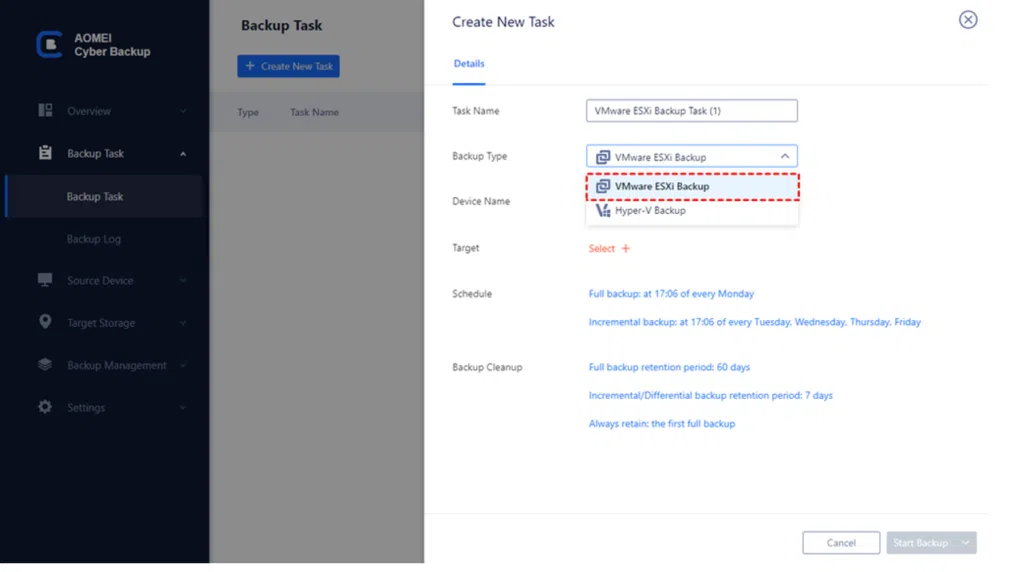Click the Backup Task parent menu label
Viewport: 1021px width, 572px height.
click(95, 153)
